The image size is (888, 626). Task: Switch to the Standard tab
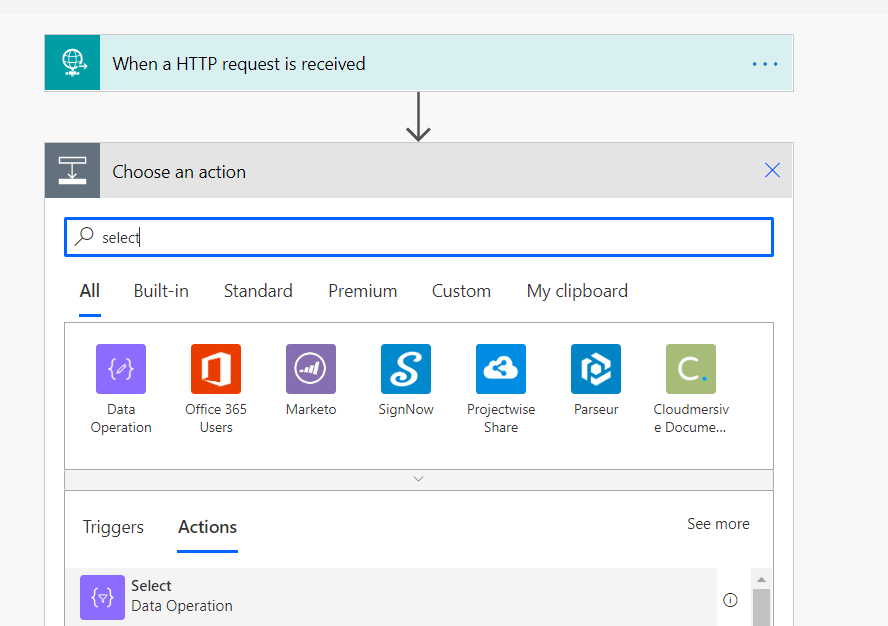(258, 291)
